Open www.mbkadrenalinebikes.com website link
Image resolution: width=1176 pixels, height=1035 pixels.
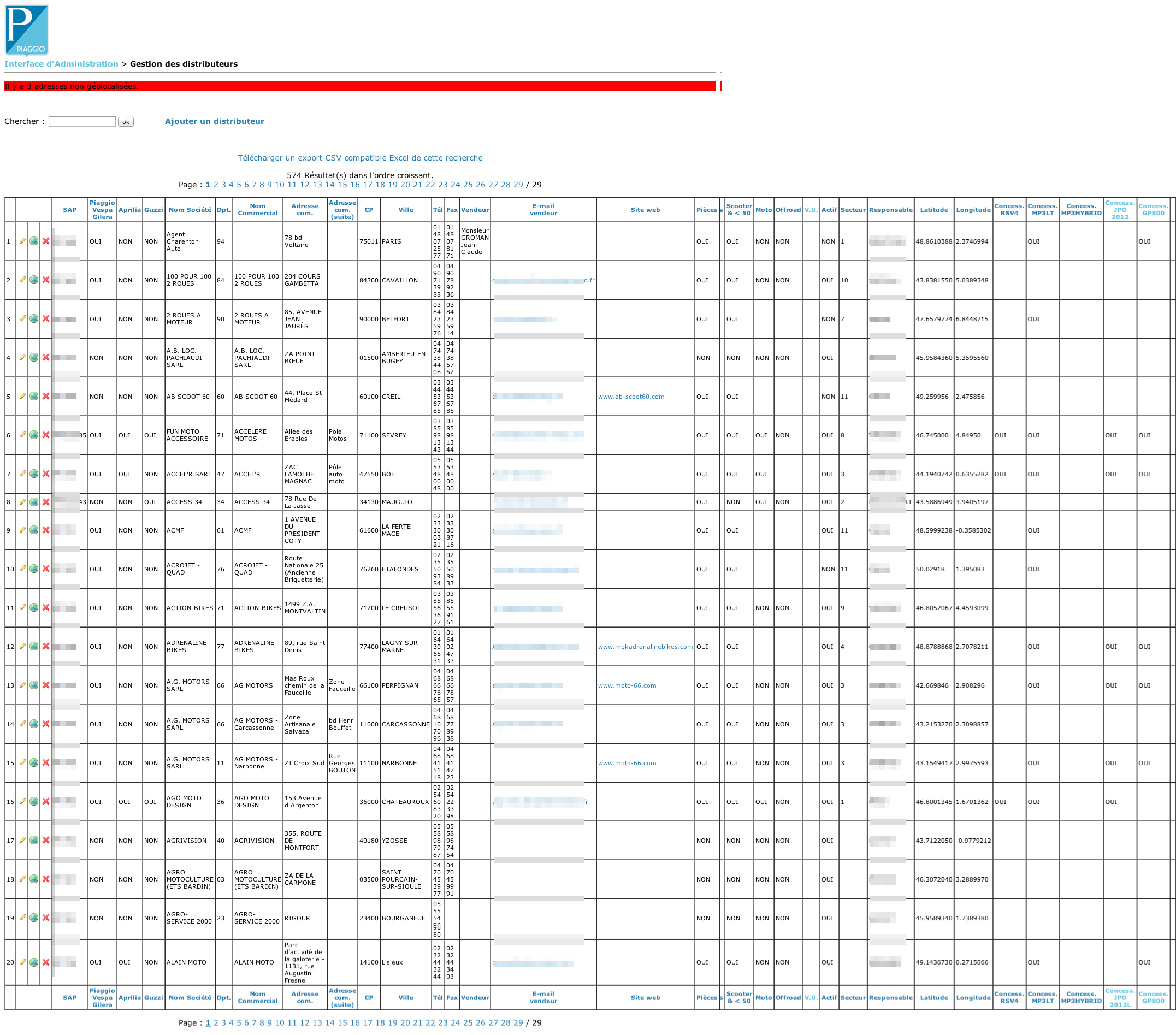coord(645,647)
